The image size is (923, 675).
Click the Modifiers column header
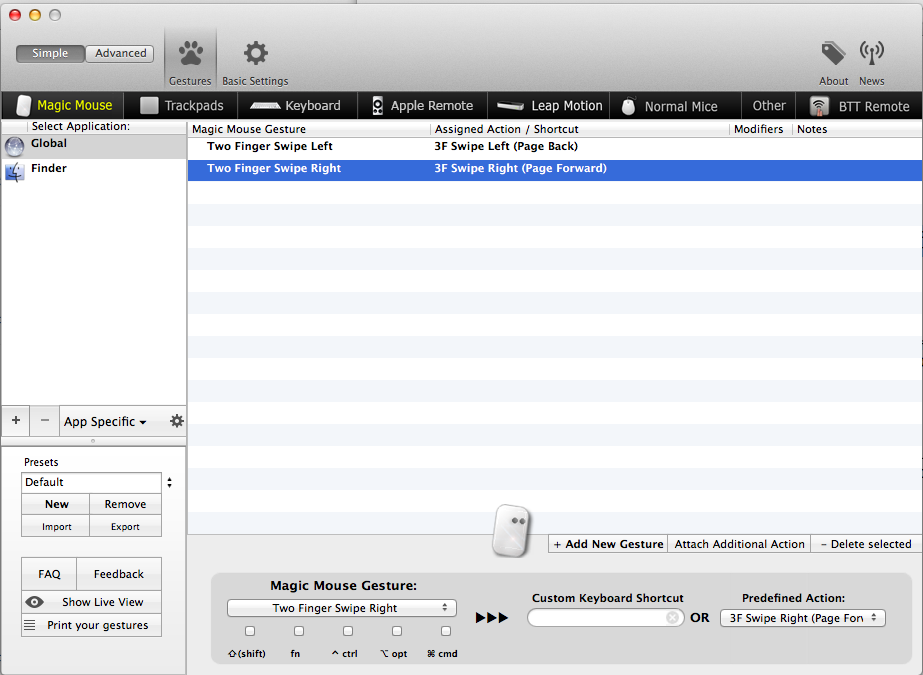click(761, 129)
